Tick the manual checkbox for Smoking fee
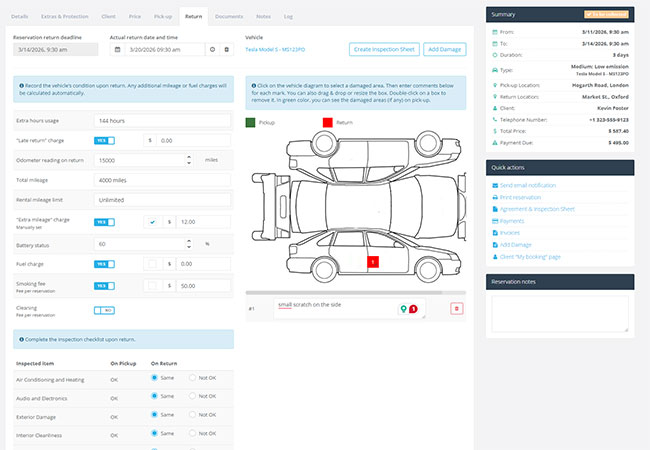The image size is (650, 450). click(x=153, y=285)
